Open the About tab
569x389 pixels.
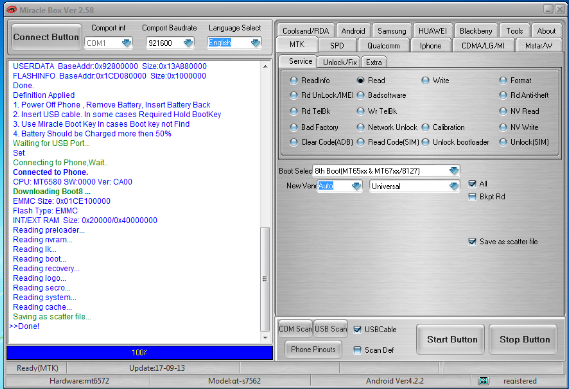pyautogui.click(x=546, y=31)
